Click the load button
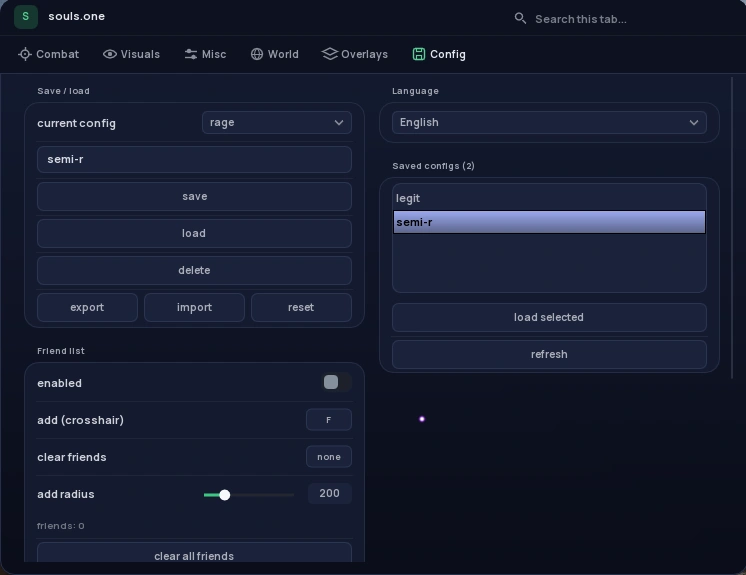 (195, 234)
